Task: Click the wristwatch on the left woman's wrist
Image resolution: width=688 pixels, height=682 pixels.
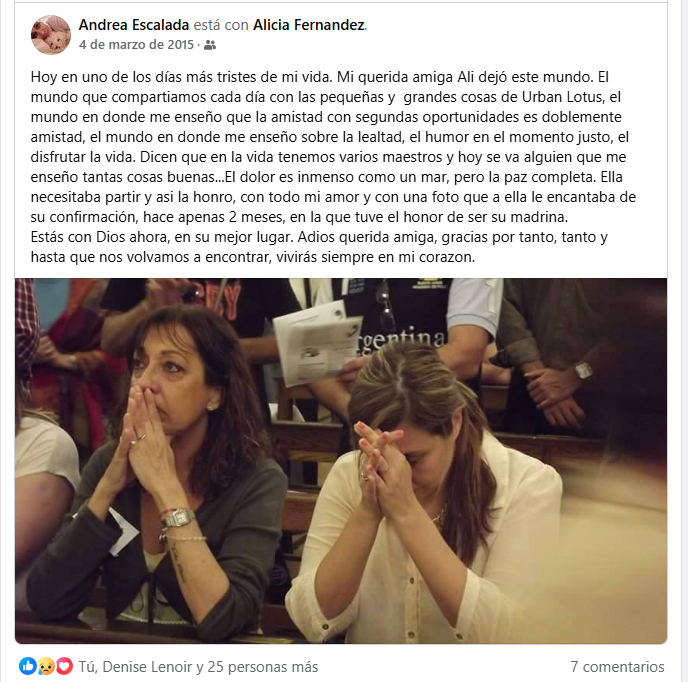Action: click(176, 517)
